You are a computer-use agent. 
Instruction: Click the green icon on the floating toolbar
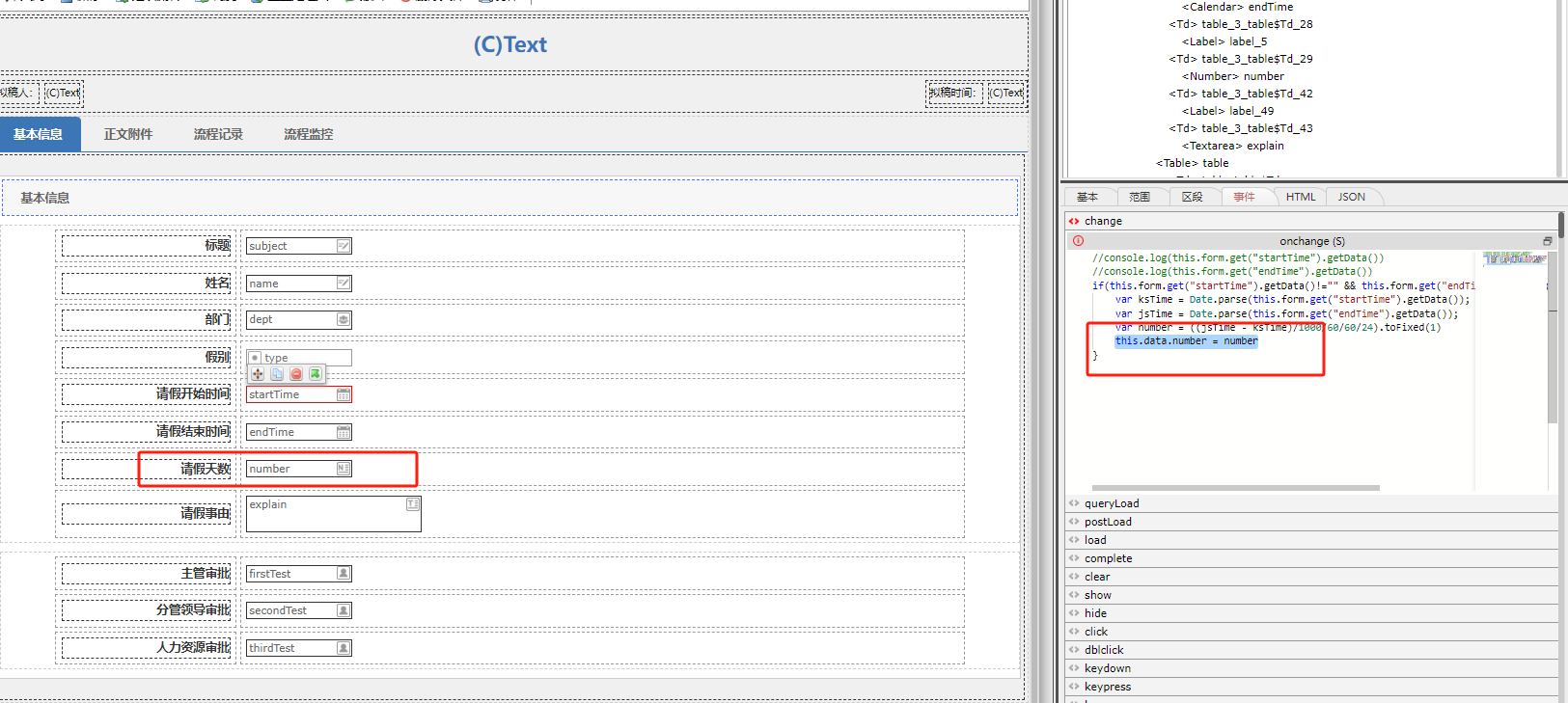(316, 374)
